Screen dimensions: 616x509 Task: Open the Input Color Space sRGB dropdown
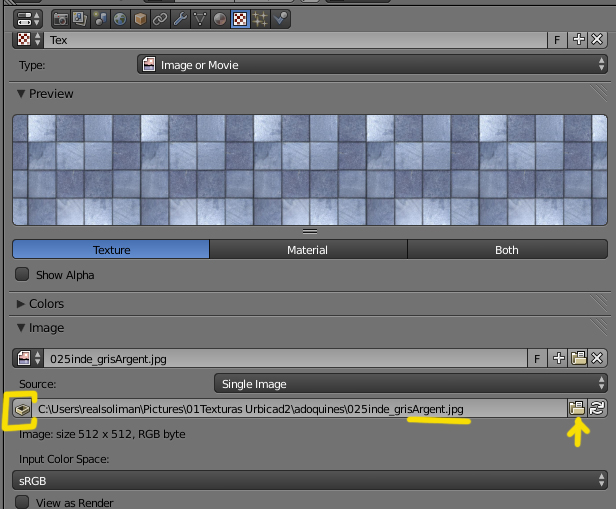[x=310, y=480]
